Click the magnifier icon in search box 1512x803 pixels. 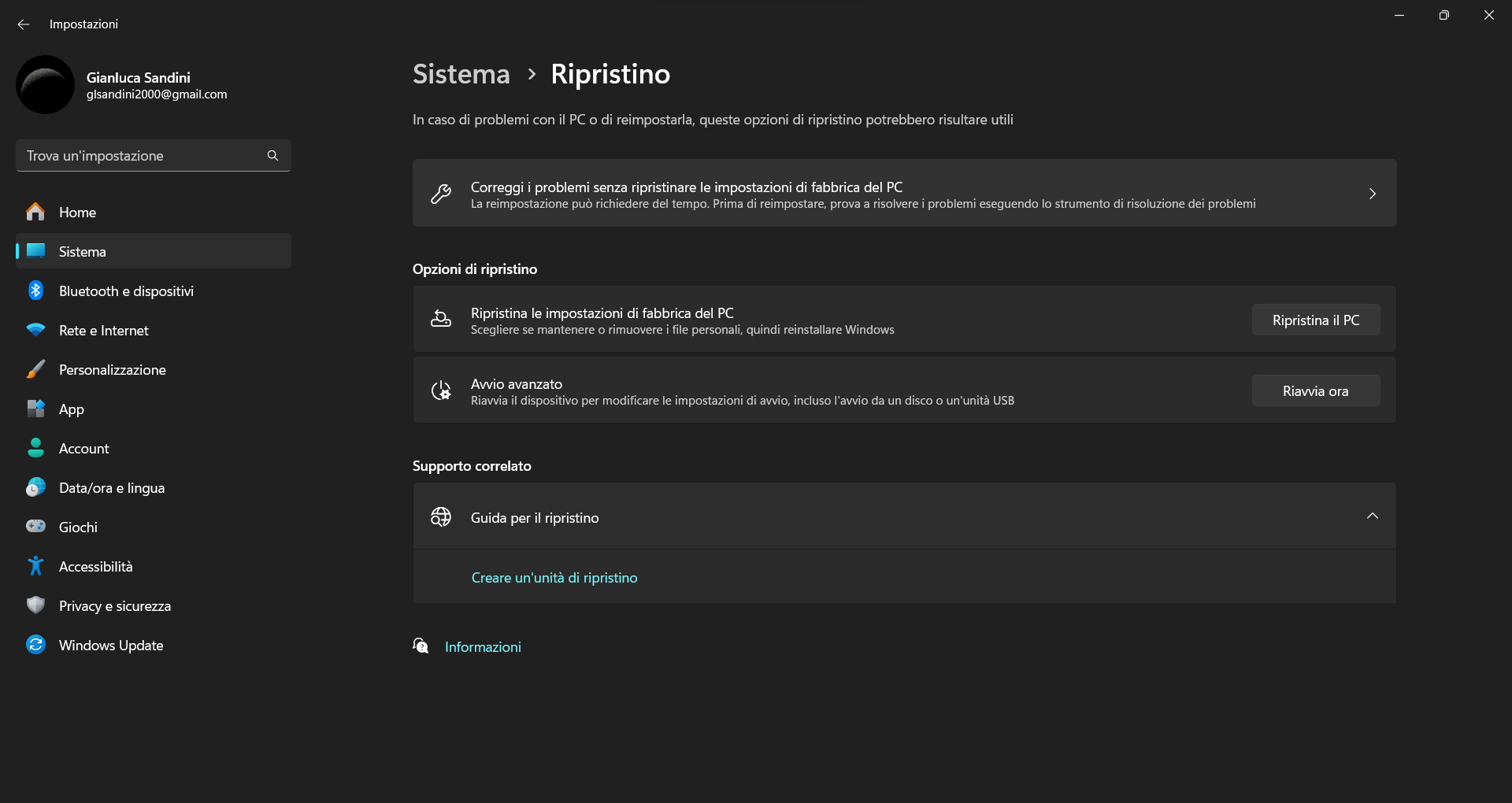272,156
